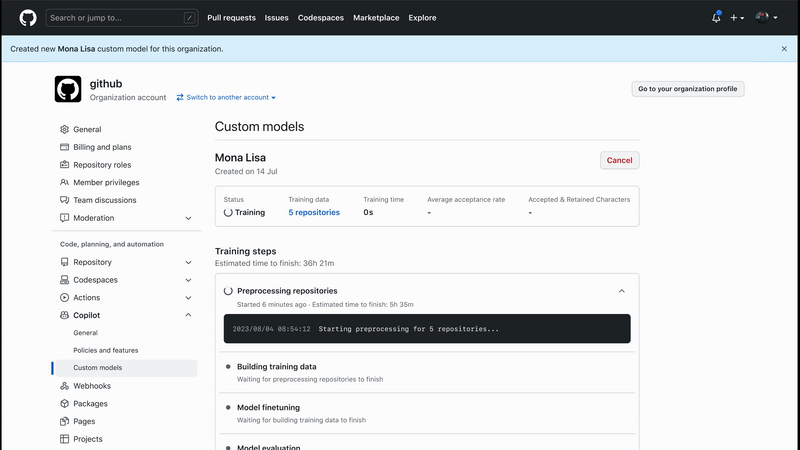This screenshot has height=450, width=800.
Task: Click the Billing and plans icon
Action: point(65,147)
